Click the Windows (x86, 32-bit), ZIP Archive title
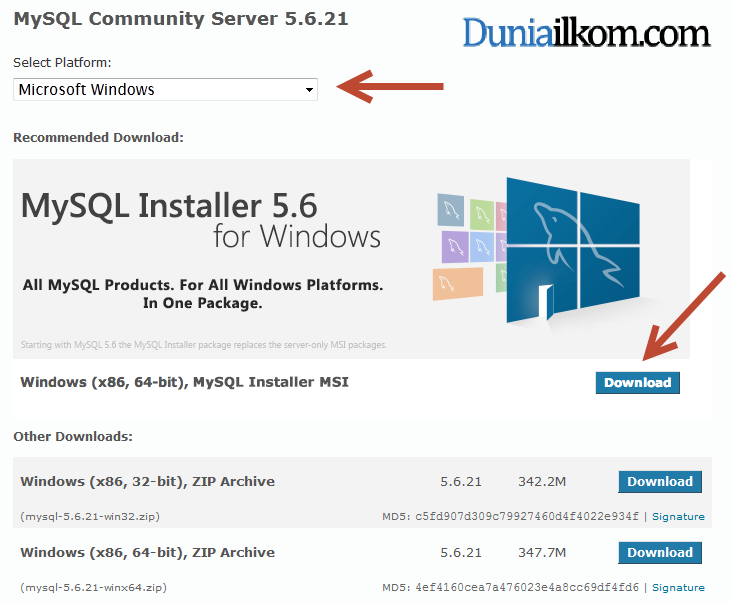The height and width of the screenshot is (602, 732). pos(148,482)
